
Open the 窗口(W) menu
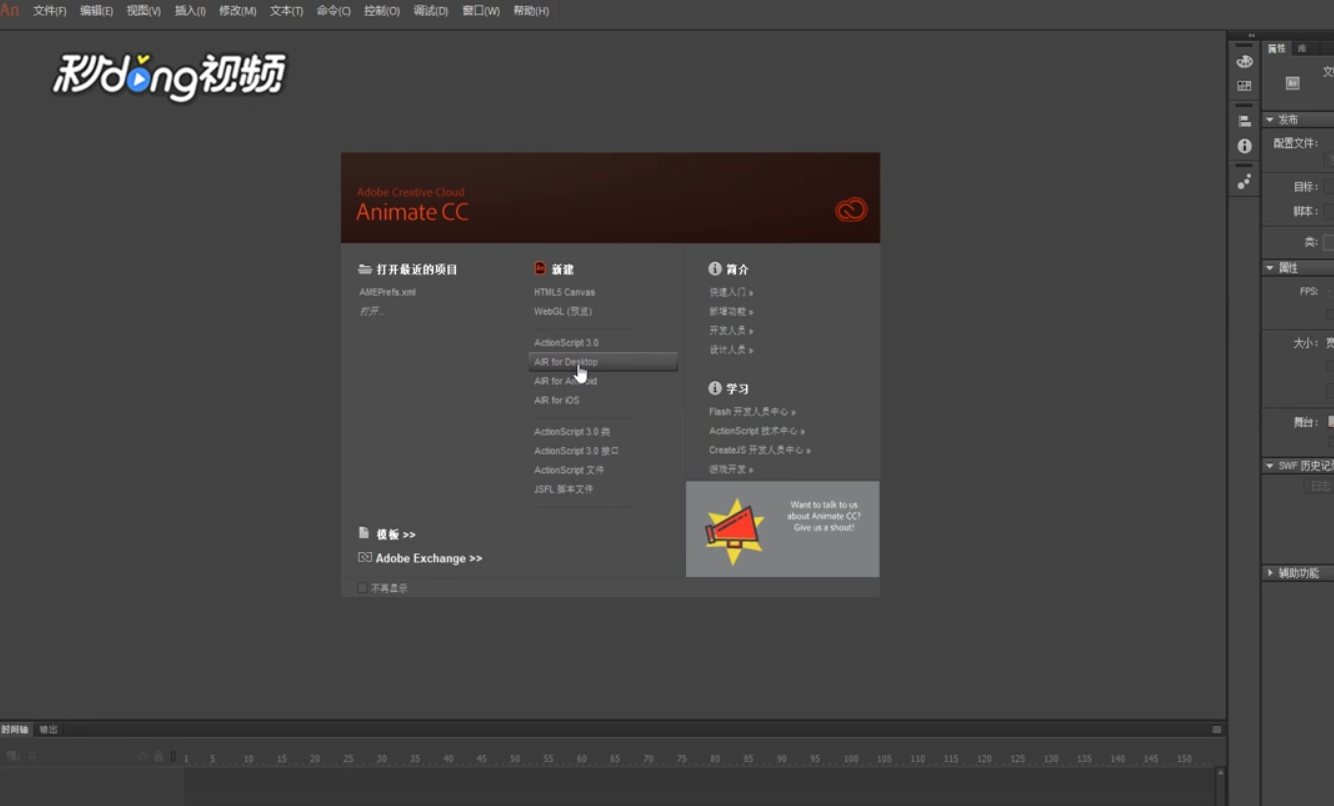[x=481, y=11]
